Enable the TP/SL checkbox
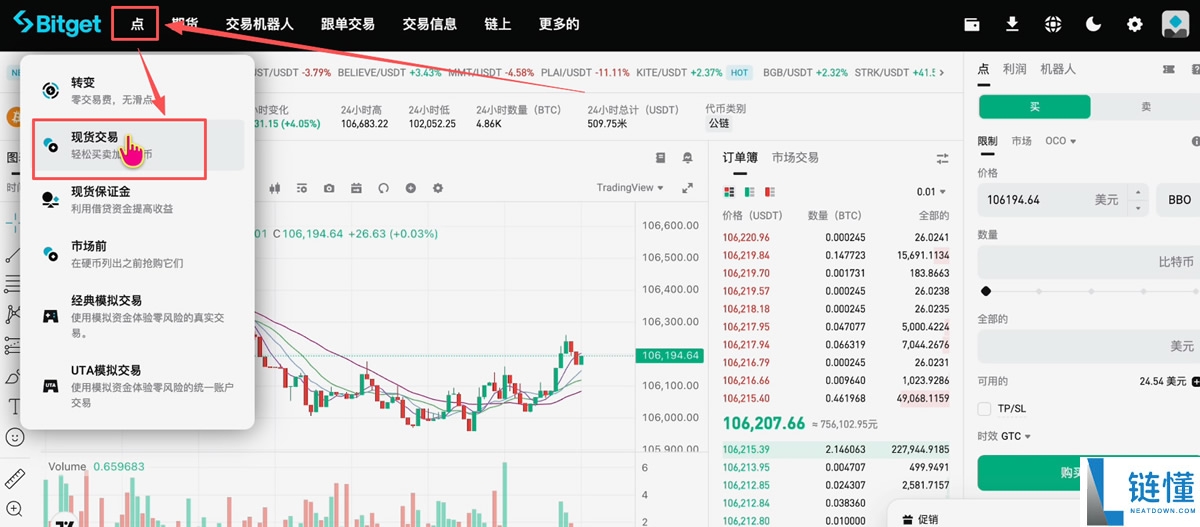Screen dimensions: 1200x527 (984, 409)
